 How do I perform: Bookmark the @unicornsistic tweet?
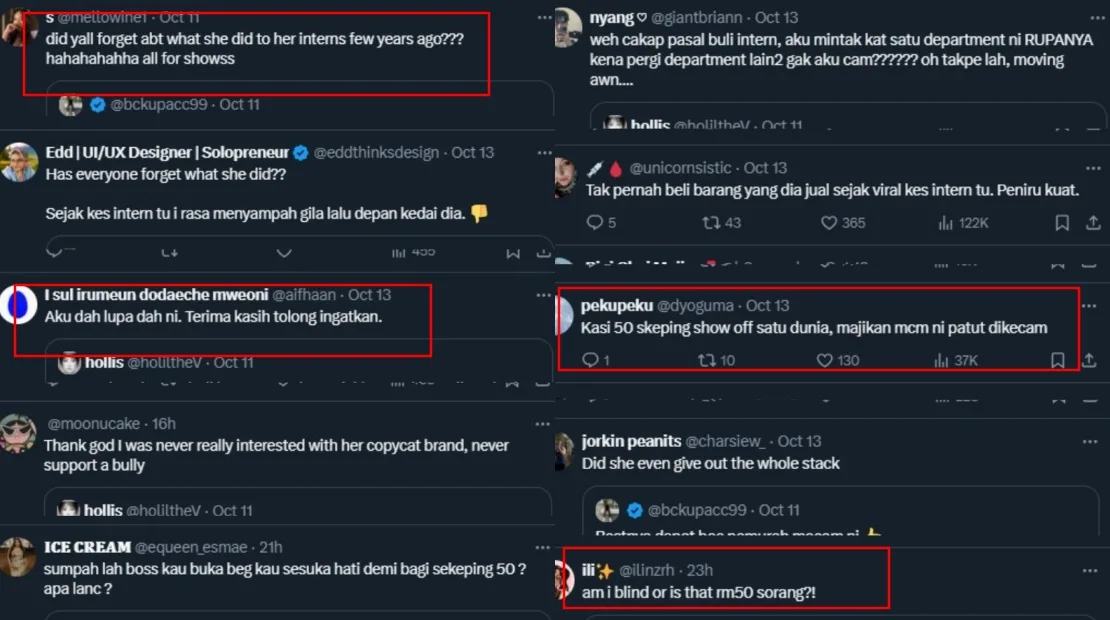tap(1063, 223)
